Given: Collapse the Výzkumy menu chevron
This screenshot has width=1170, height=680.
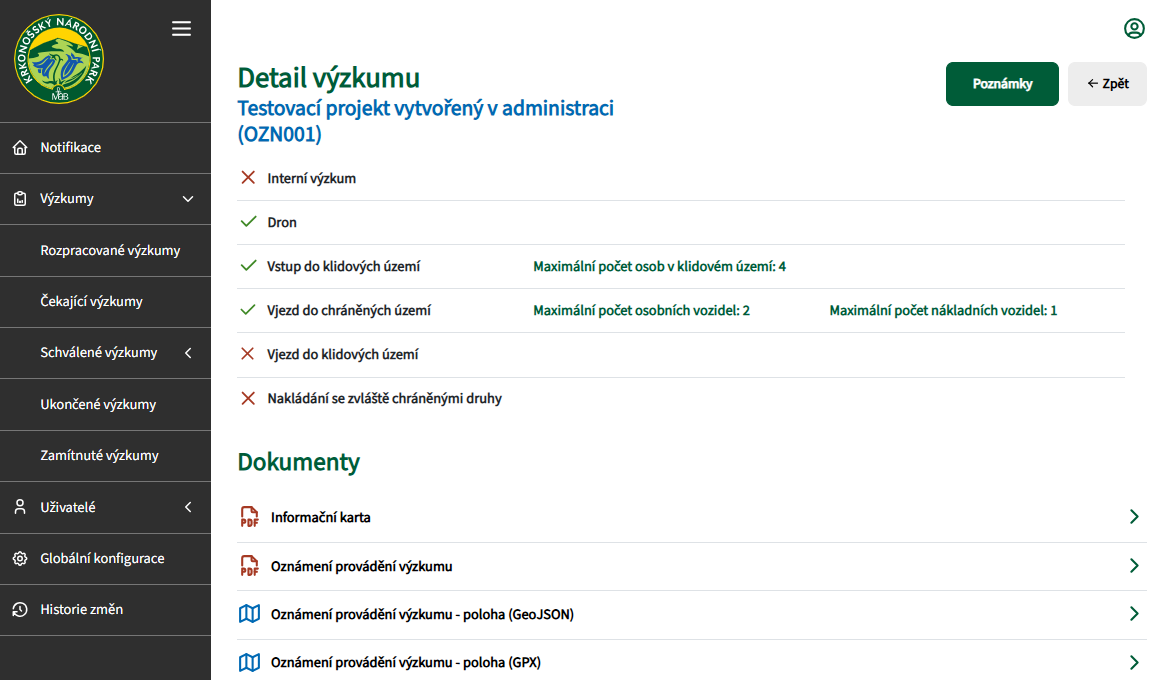Looking at the screenshot, I should tap(188, 199).
